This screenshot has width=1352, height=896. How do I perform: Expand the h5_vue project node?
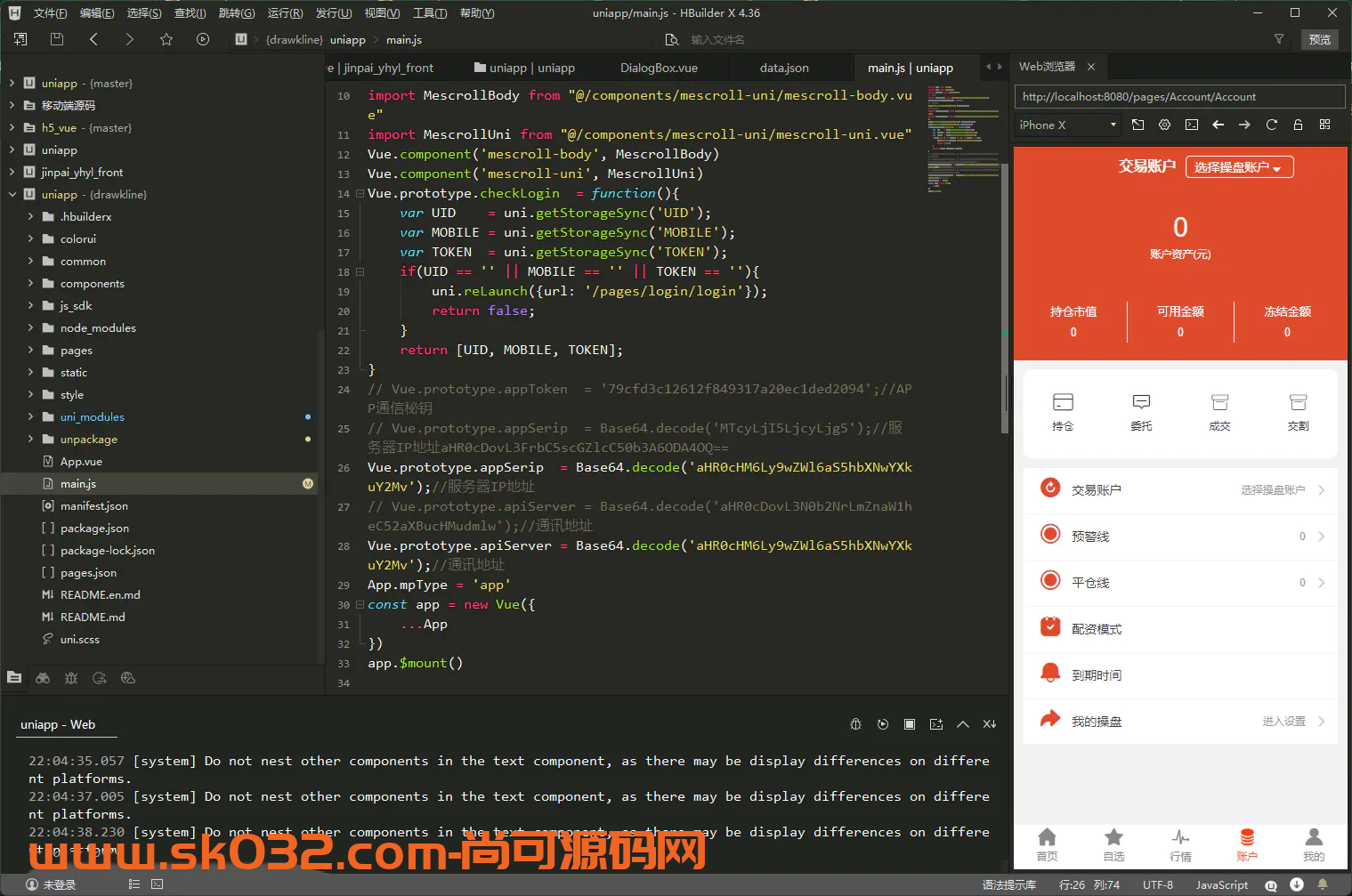coord(12,127)
